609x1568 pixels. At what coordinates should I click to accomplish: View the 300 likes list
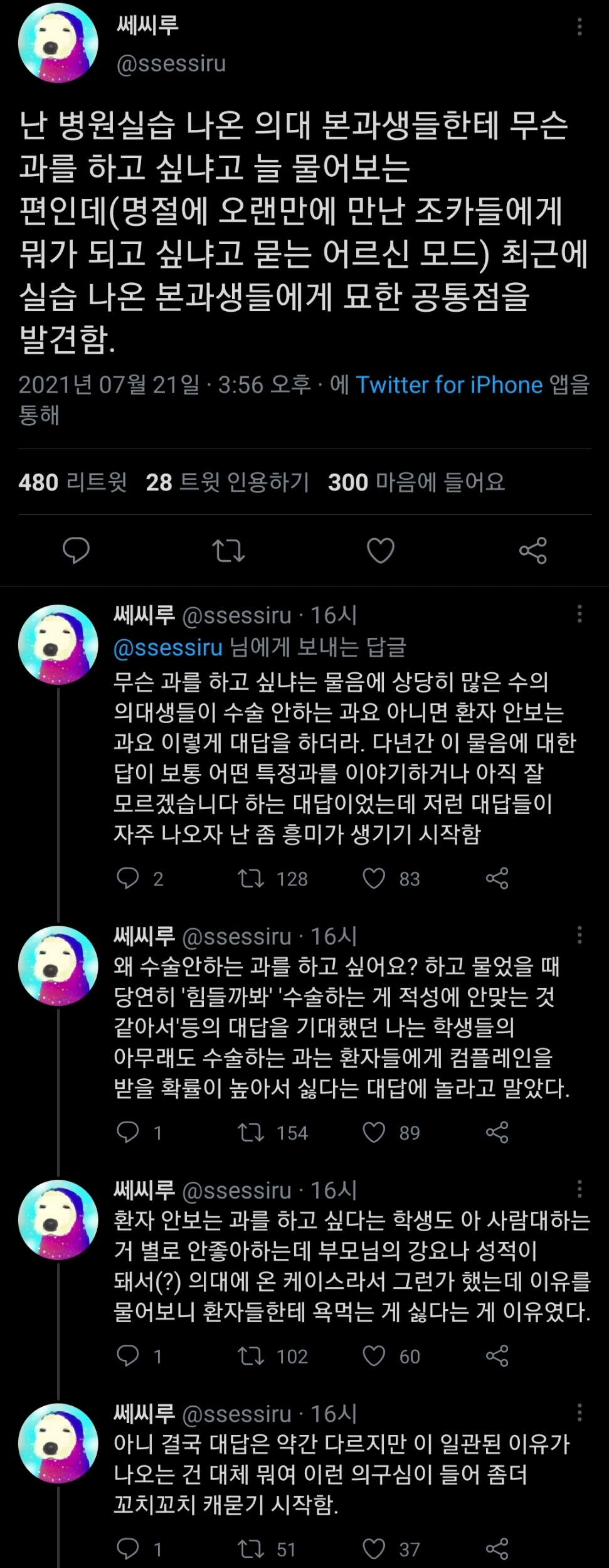416,482
